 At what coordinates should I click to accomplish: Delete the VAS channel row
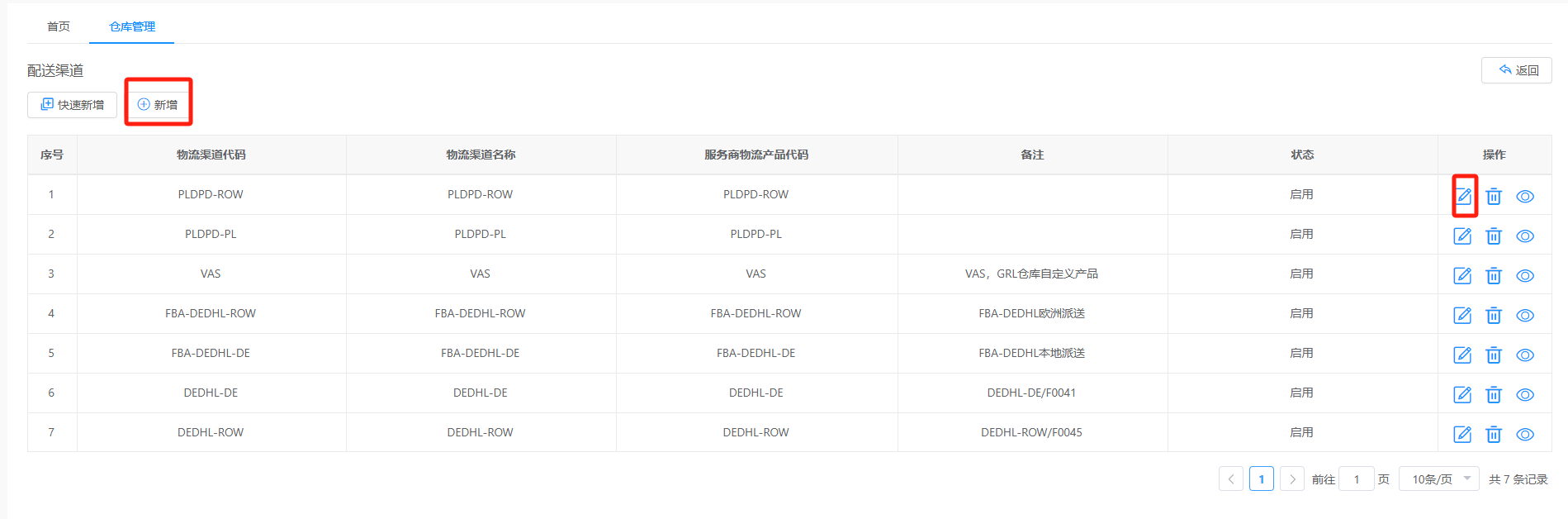(1494, 276)
